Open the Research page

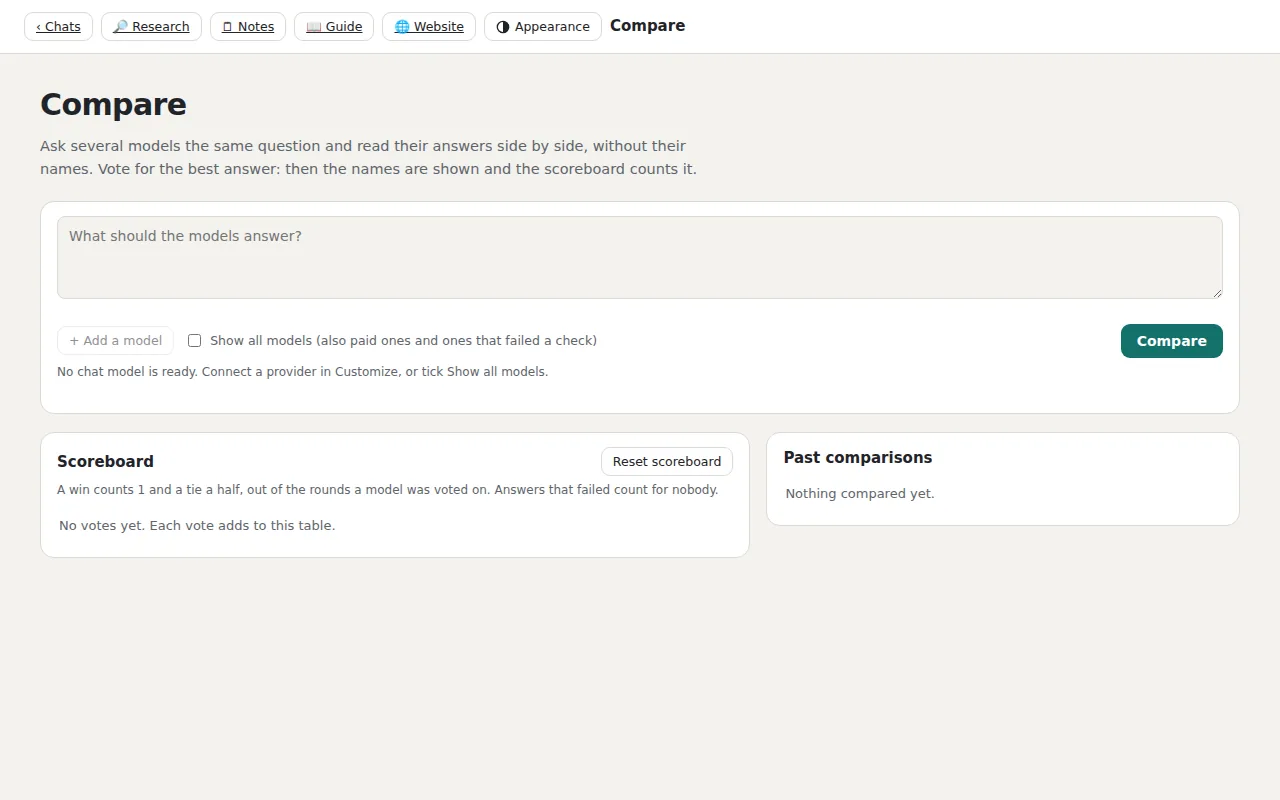coord(151,27)
